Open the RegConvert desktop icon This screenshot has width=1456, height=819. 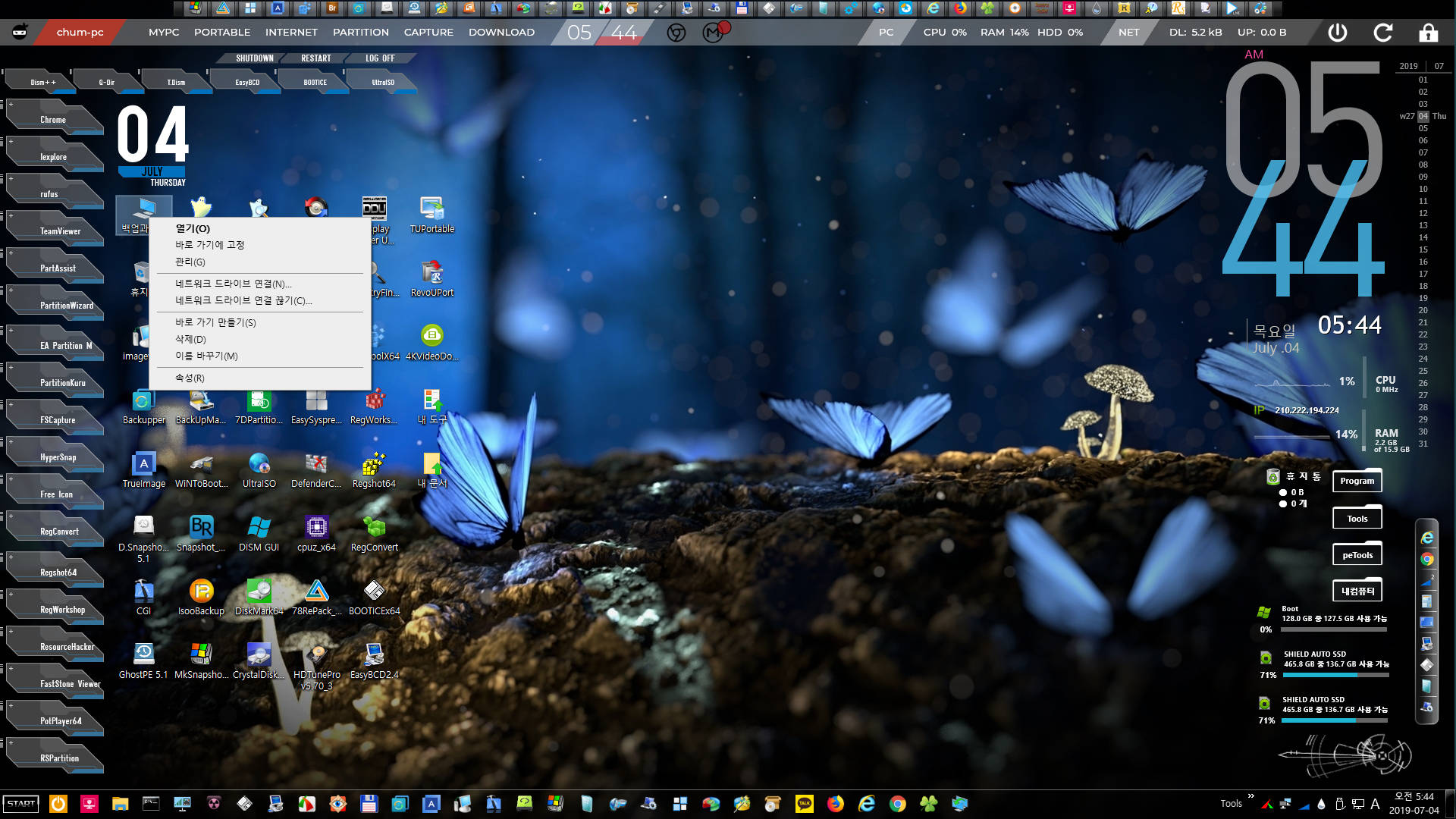(374, 533)
